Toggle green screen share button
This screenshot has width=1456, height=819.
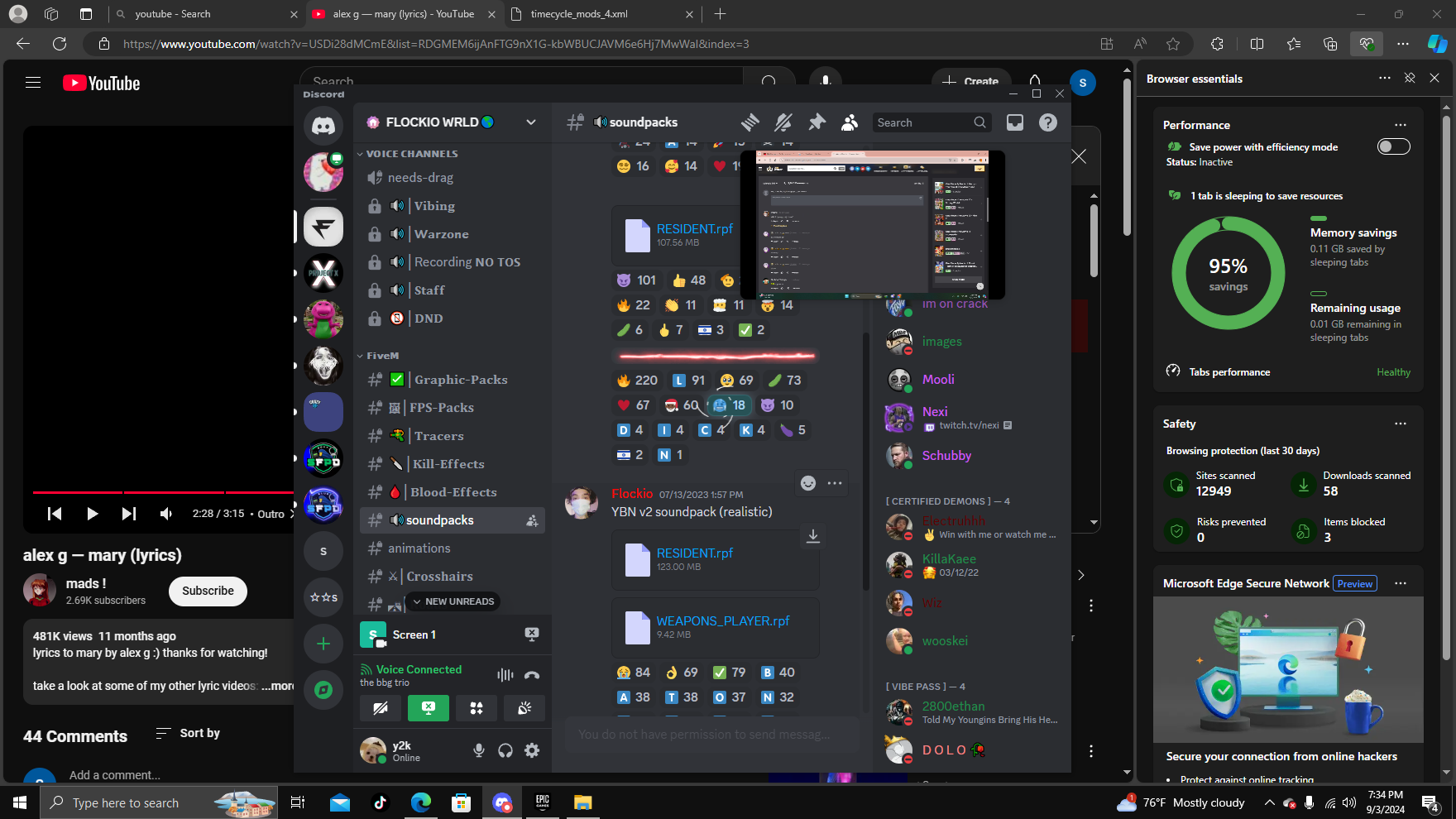point(429,708)
